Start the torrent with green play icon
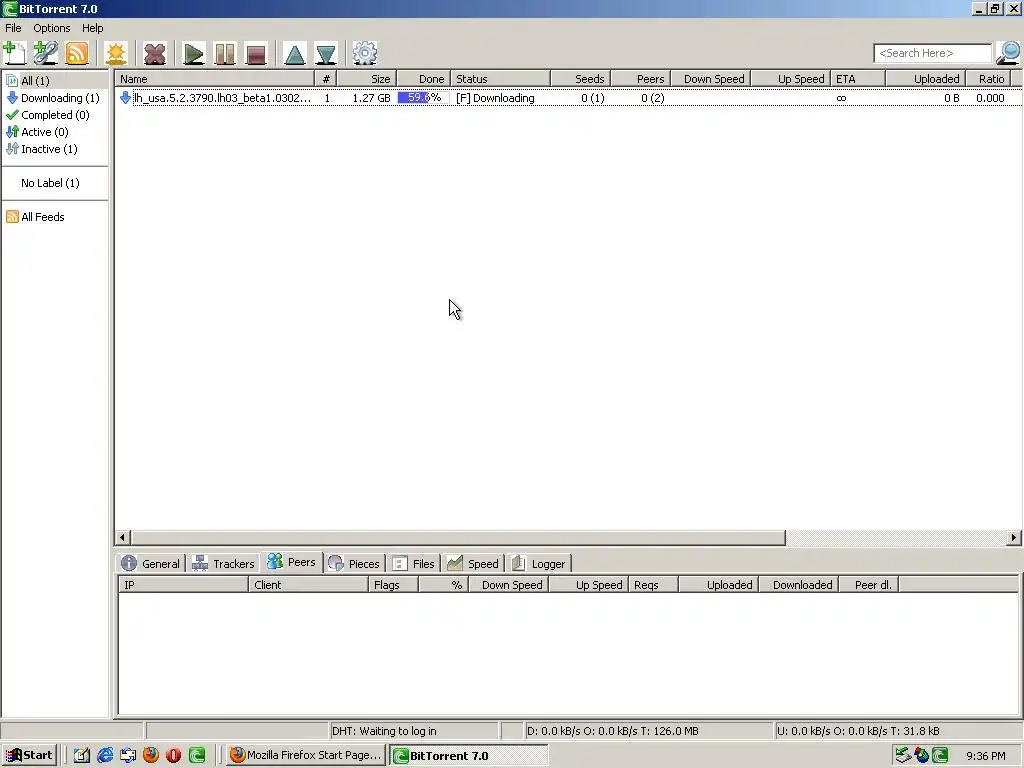The height and width of the screenshot is (768, 1024). click(193, 53)
